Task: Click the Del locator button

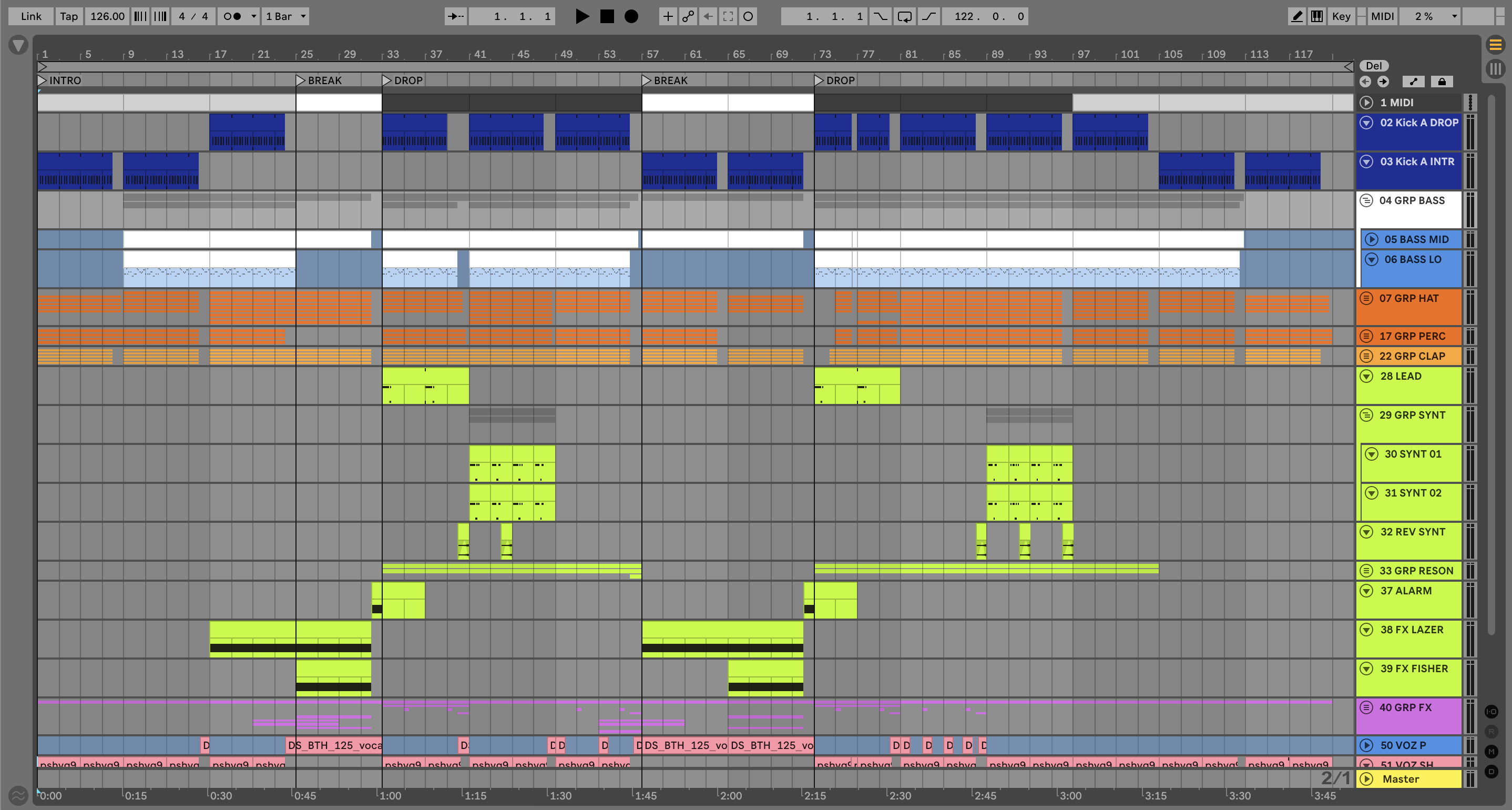Action: click(1374, 66)
